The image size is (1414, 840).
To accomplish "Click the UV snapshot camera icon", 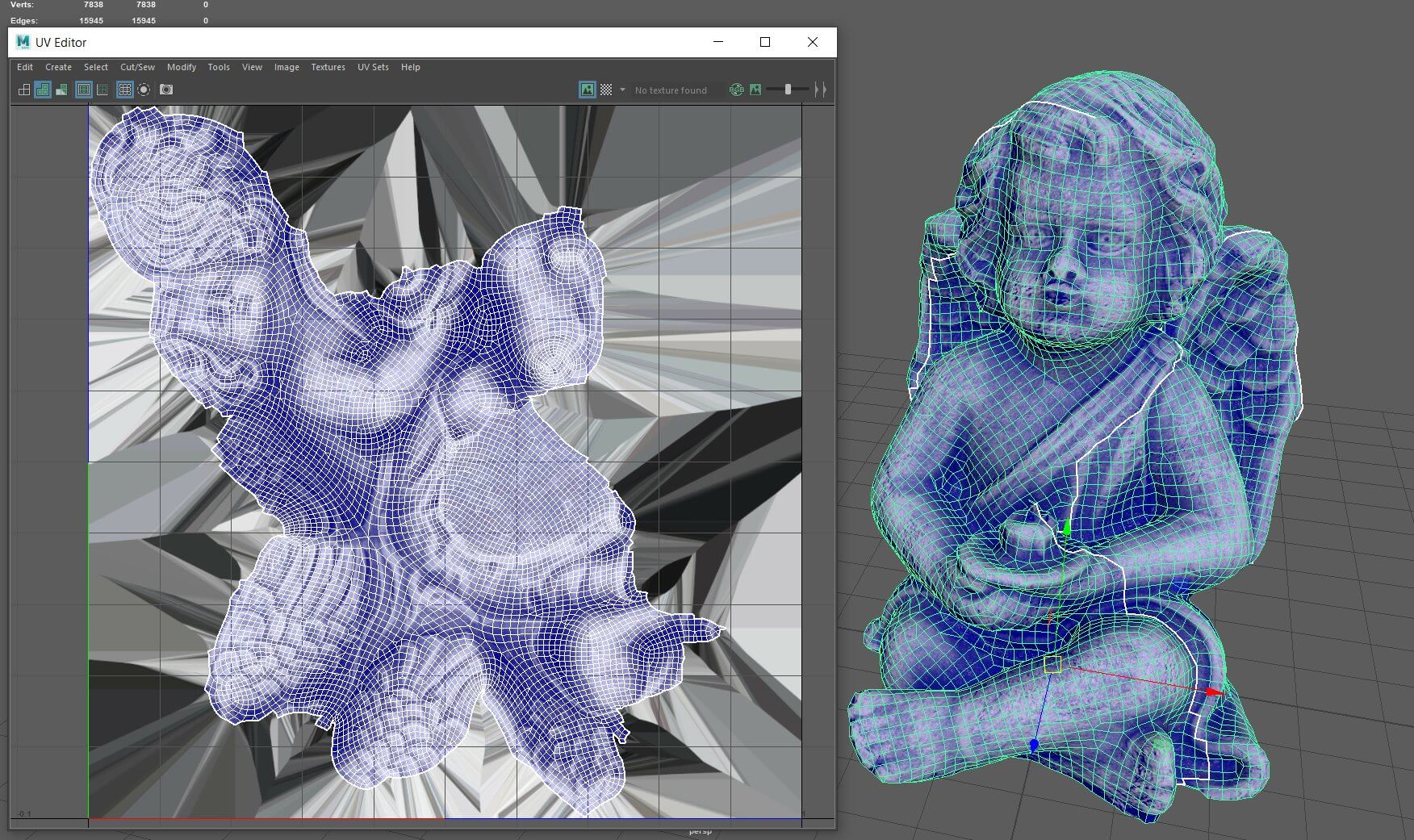I will tap(166, 90).
